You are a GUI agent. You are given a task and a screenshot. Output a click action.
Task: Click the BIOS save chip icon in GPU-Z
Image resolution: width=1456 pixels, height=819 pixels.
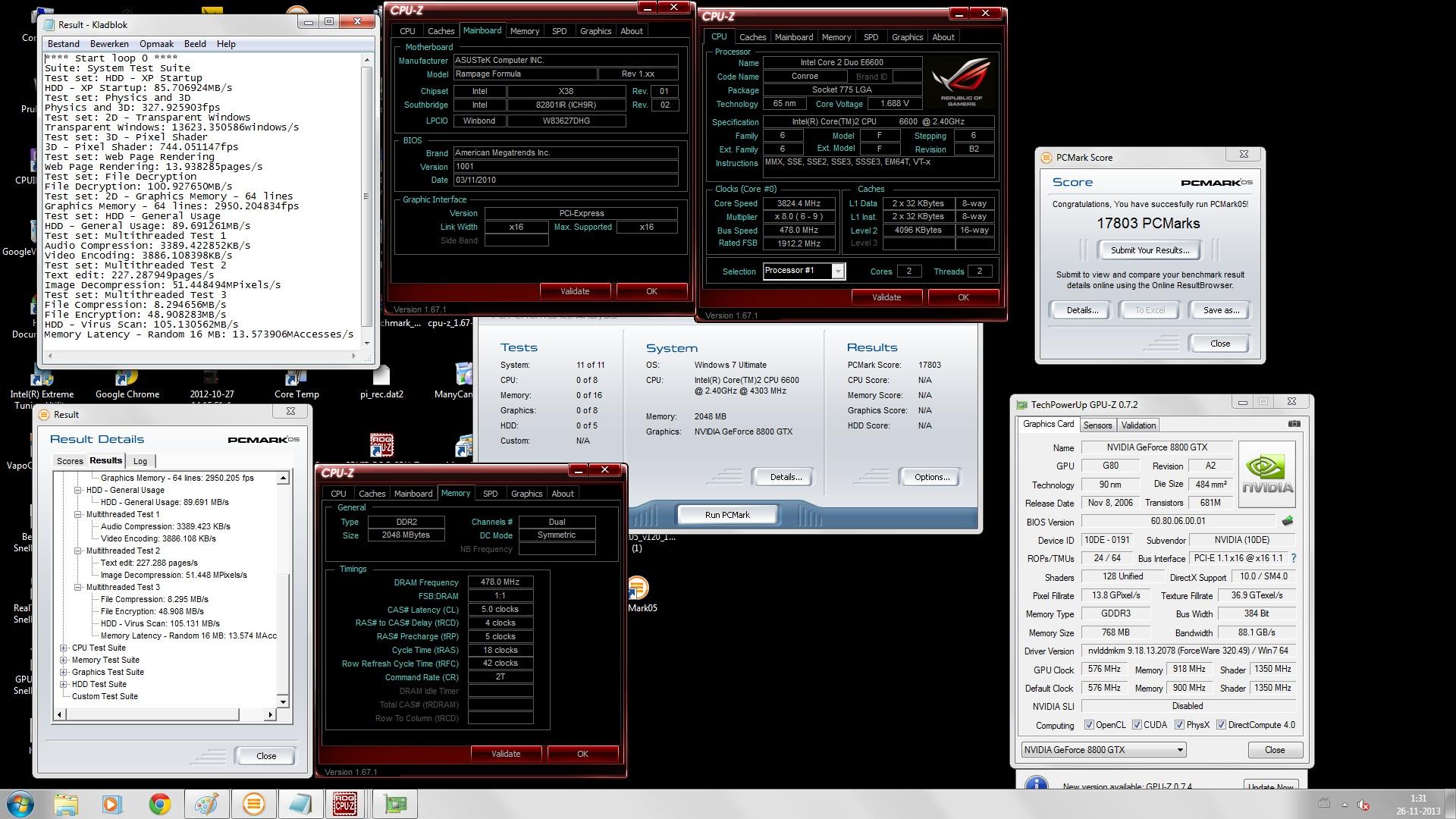click(x=1287, y=522)
